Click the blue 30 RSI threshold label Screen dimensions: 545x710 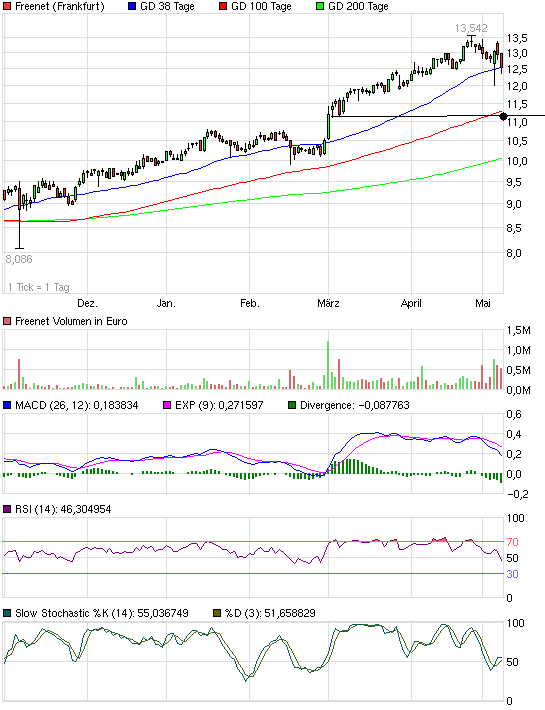[512, 574]
